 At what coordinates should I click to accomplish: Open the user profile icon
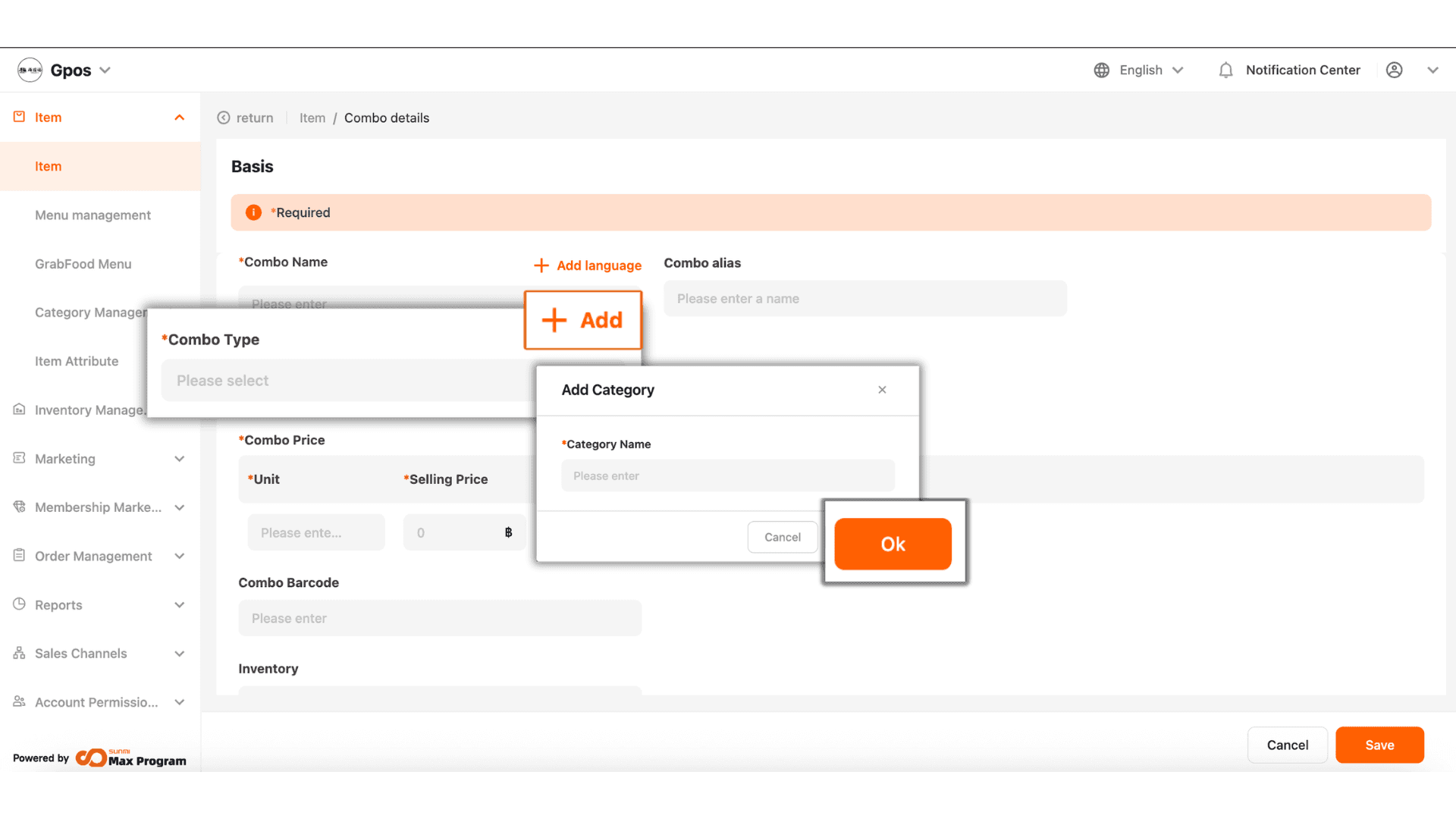pos(1394,70)
